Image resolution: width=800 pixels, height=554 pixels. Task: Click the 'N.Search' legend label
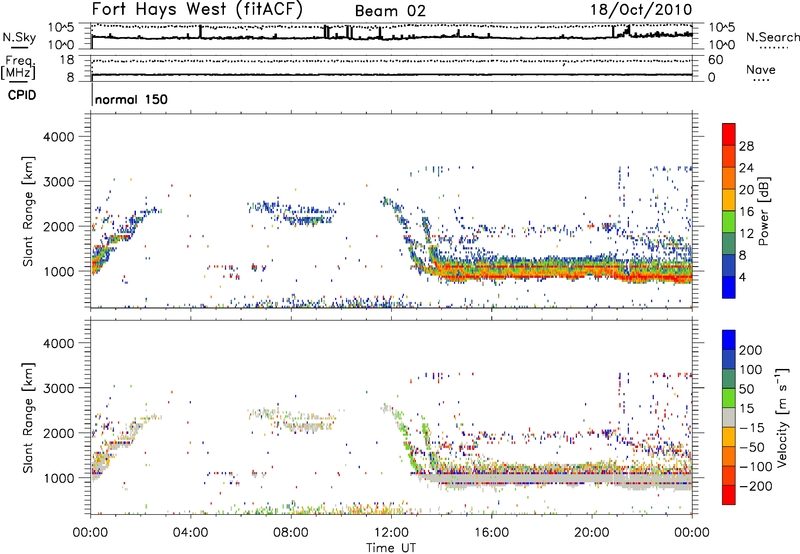(x=772, y=37)
